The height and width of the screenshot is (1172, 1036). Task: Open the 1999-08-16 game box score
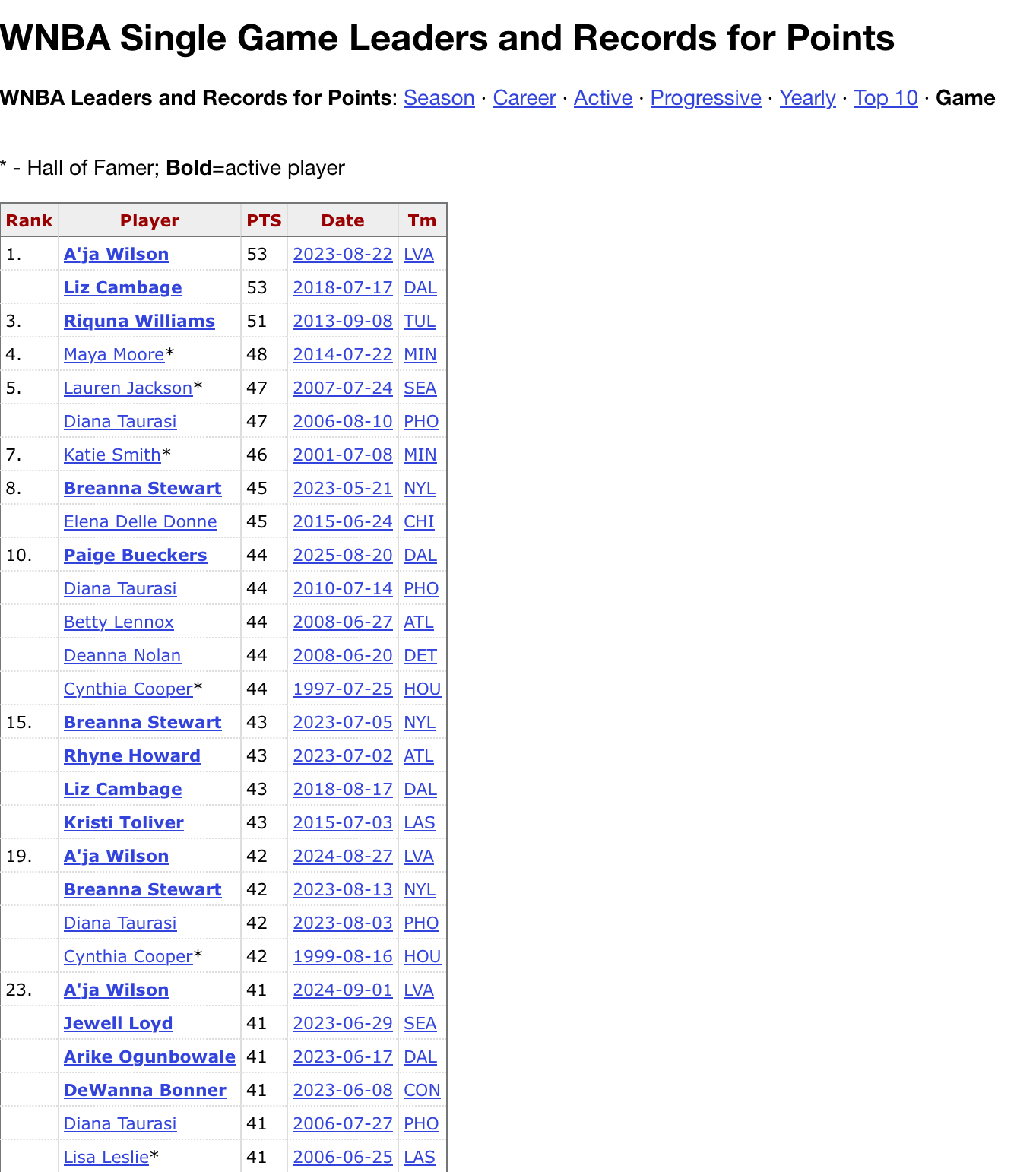[x=343, y=956]
